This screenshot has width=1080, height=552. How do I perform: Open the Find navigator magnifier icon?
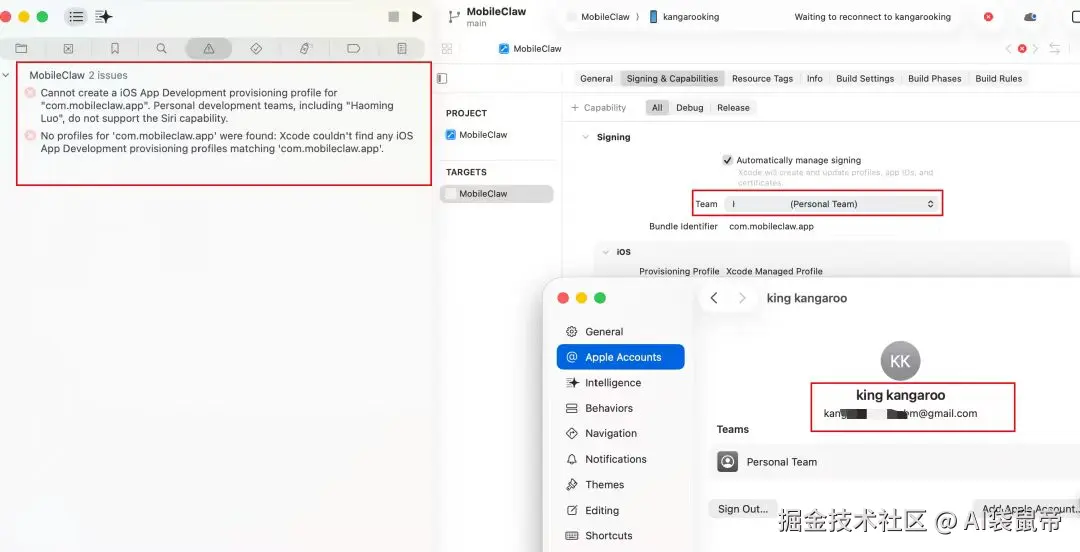point(161,48)
